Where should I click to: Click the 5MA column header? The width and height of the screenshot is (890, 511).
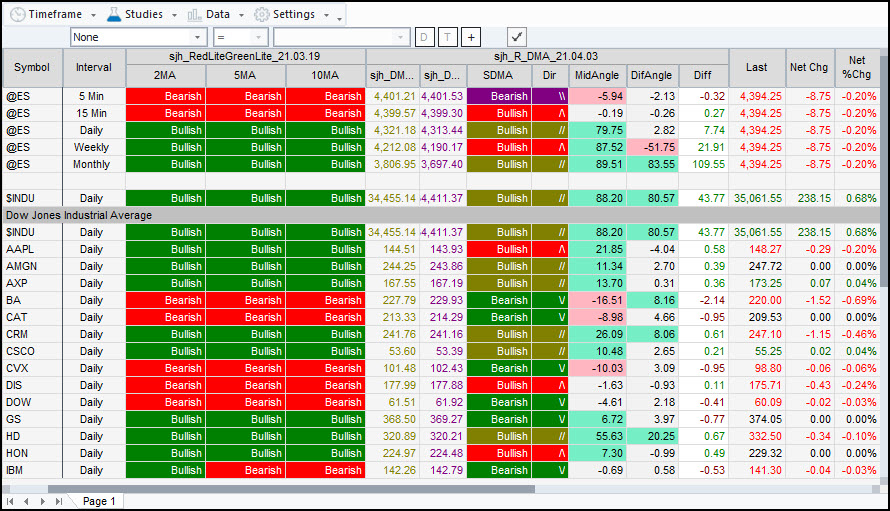coord(245,75)
